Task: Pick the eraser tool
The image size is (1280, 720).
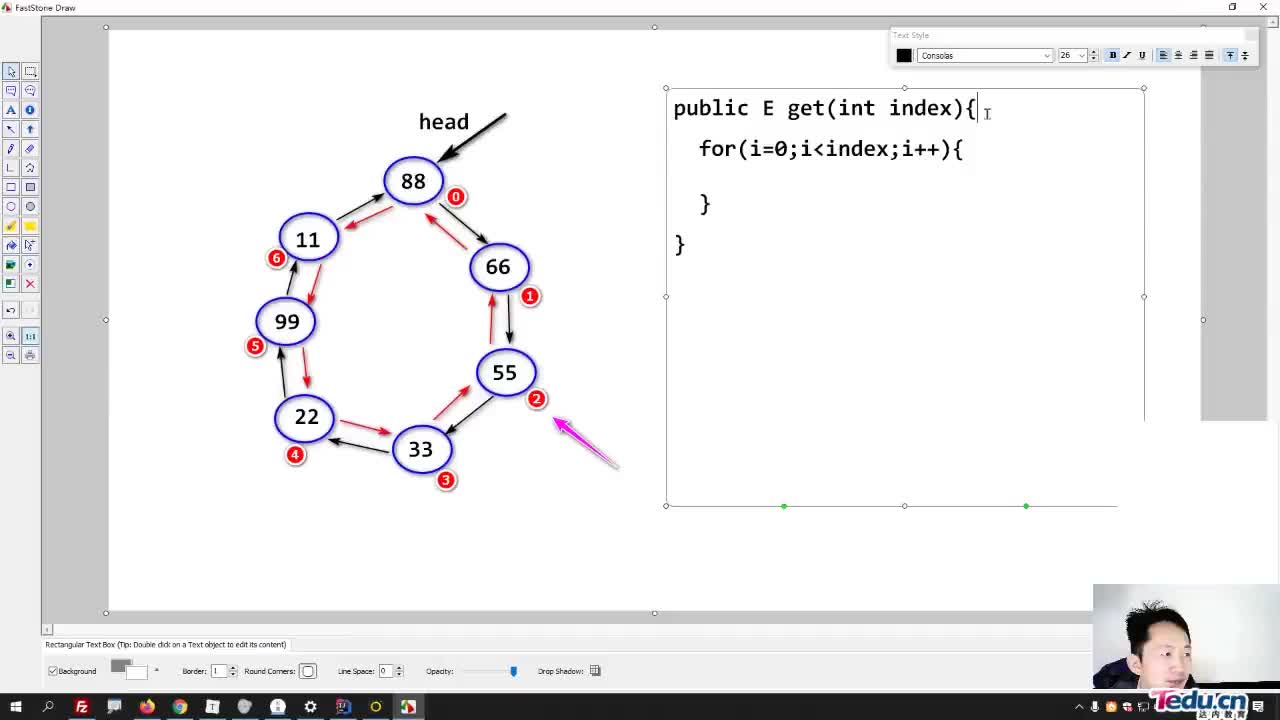Action: click(x=30, y=148)
